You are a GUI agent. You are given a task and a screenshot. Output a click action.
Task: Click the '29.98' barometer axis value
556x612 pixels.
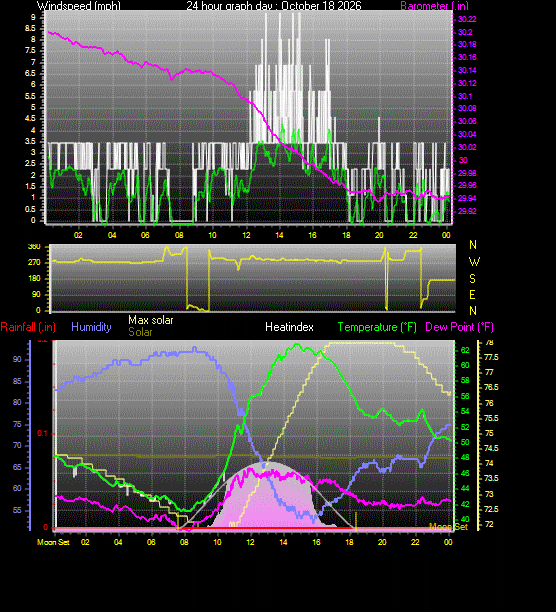467,173
